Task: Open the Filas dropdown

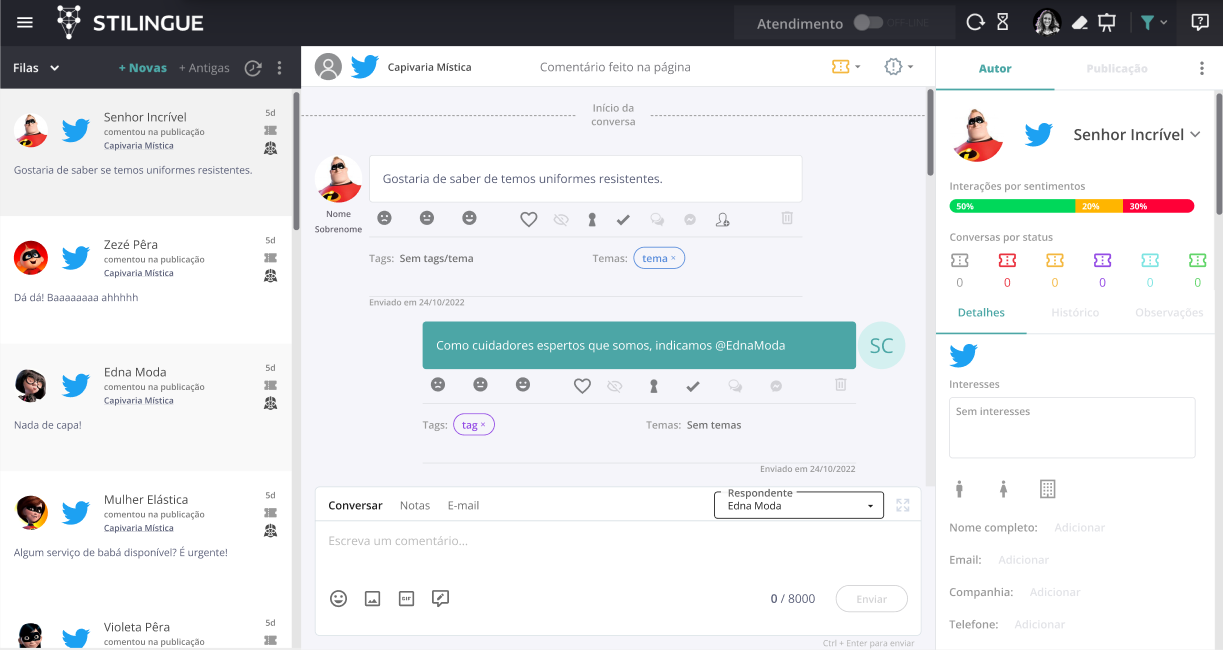Action: 37,68
